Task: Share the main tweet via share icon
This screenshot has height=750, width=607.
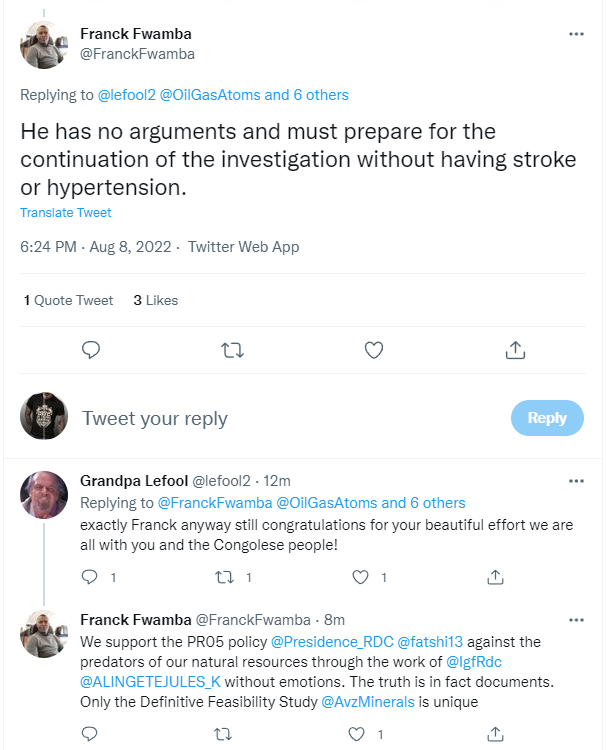Action: tap(515, 350)
